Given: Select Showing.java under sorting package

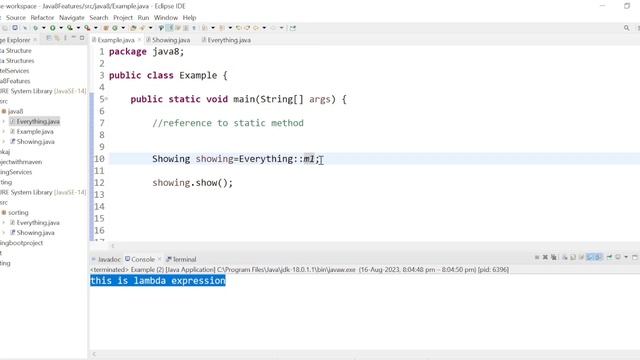Looking at the screenshot, I should (32, 233).
